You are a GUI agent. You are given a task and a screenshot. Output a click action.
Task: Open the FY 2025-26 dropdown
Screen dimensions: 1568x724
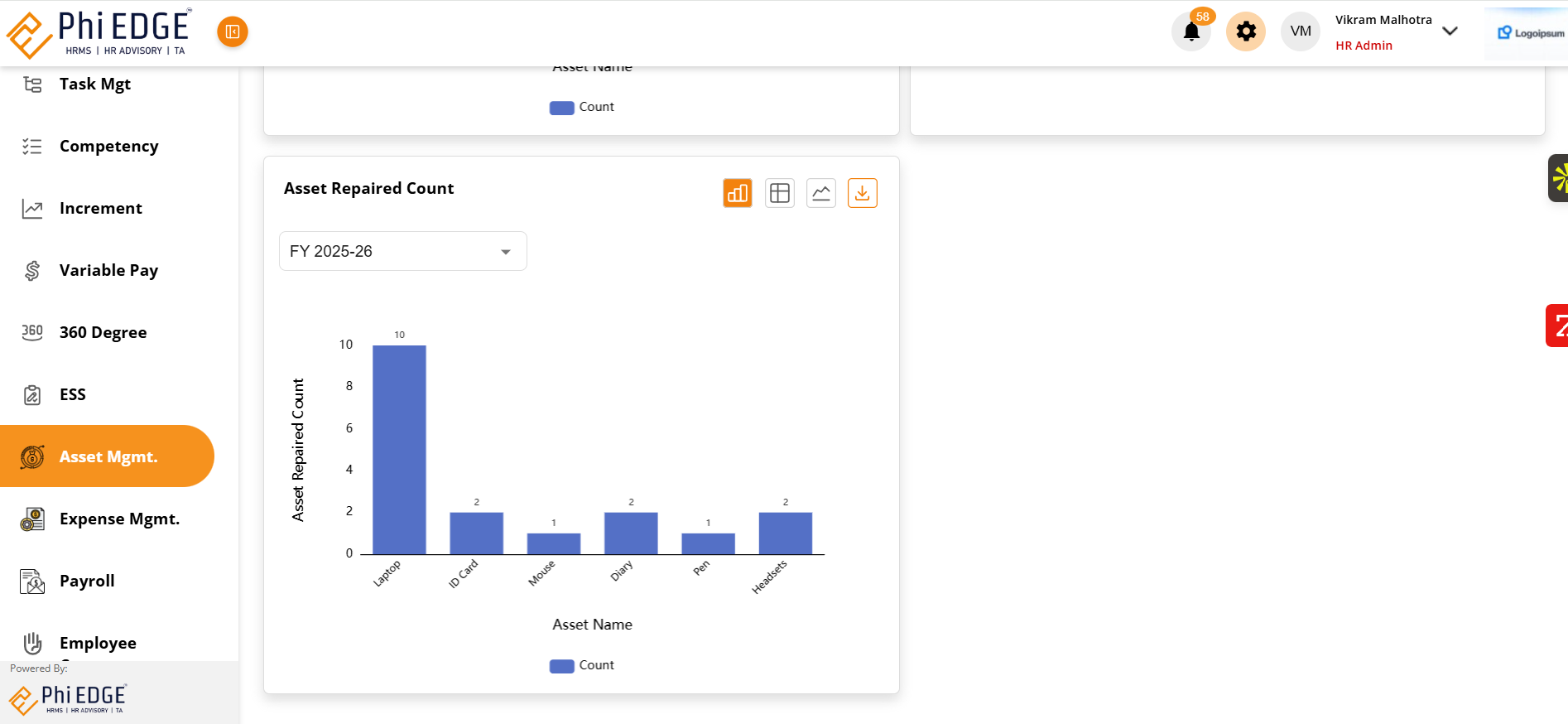(x=402, y=251)
